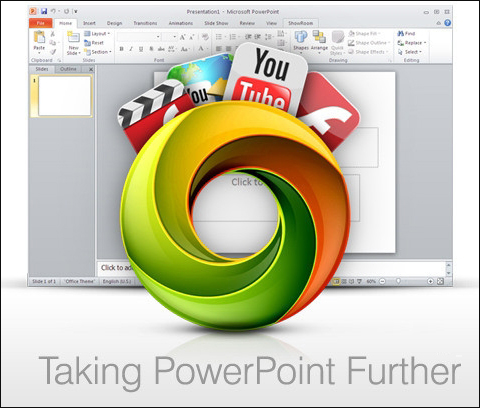This screenshot has height=408, width=480.
Task: Open the Character Spacing dropdown
Action: tap(172, 49)
